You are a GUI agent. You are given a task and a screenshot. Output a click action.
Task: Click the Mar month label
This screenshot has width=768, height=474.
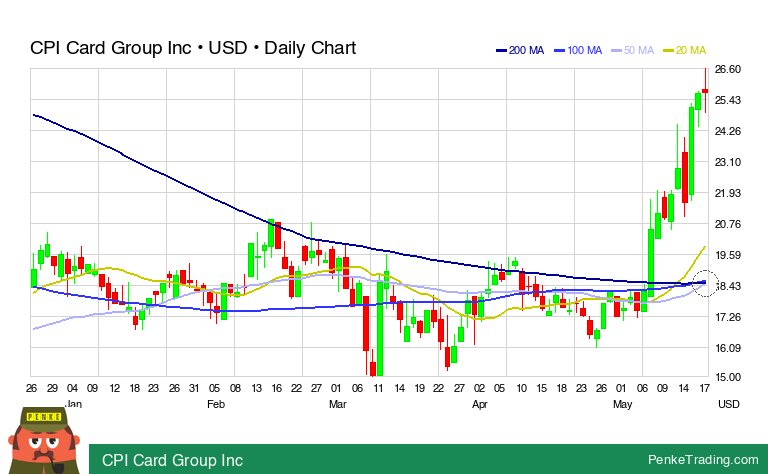pyautogui.click(x=337, y=404)
